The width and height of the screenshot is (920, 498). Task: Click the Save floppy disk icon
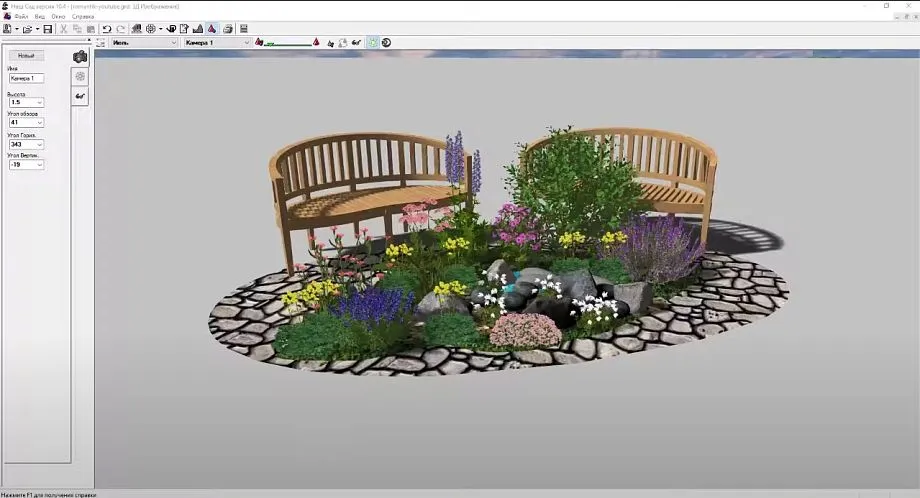[x=48, y=29]
